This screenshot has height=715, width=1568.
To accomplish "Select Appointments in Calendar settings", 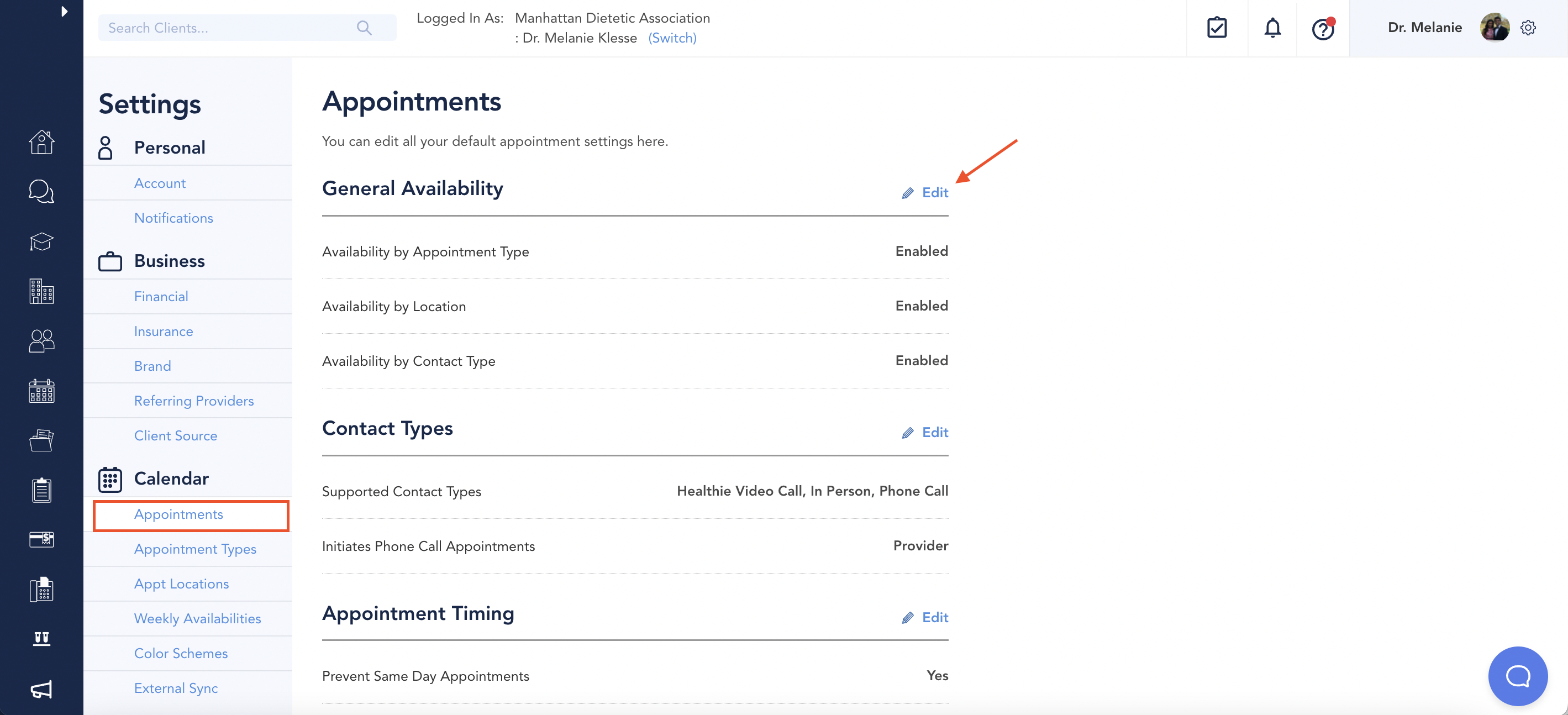I will (178, 514).
